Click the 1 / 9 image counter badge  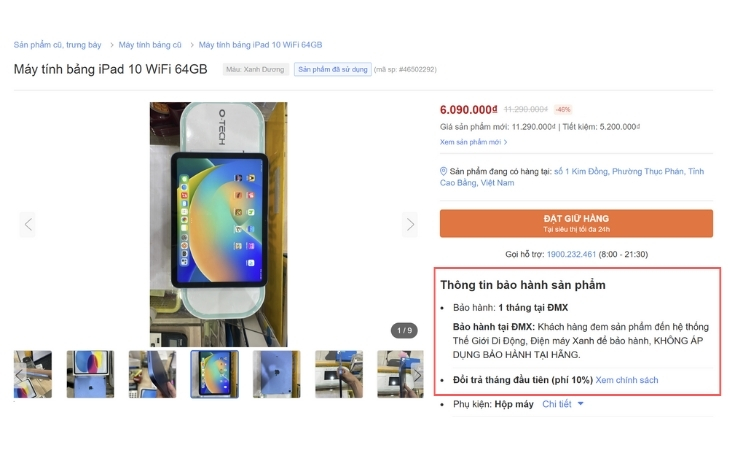pyautogui.click(x=404, y=330)
